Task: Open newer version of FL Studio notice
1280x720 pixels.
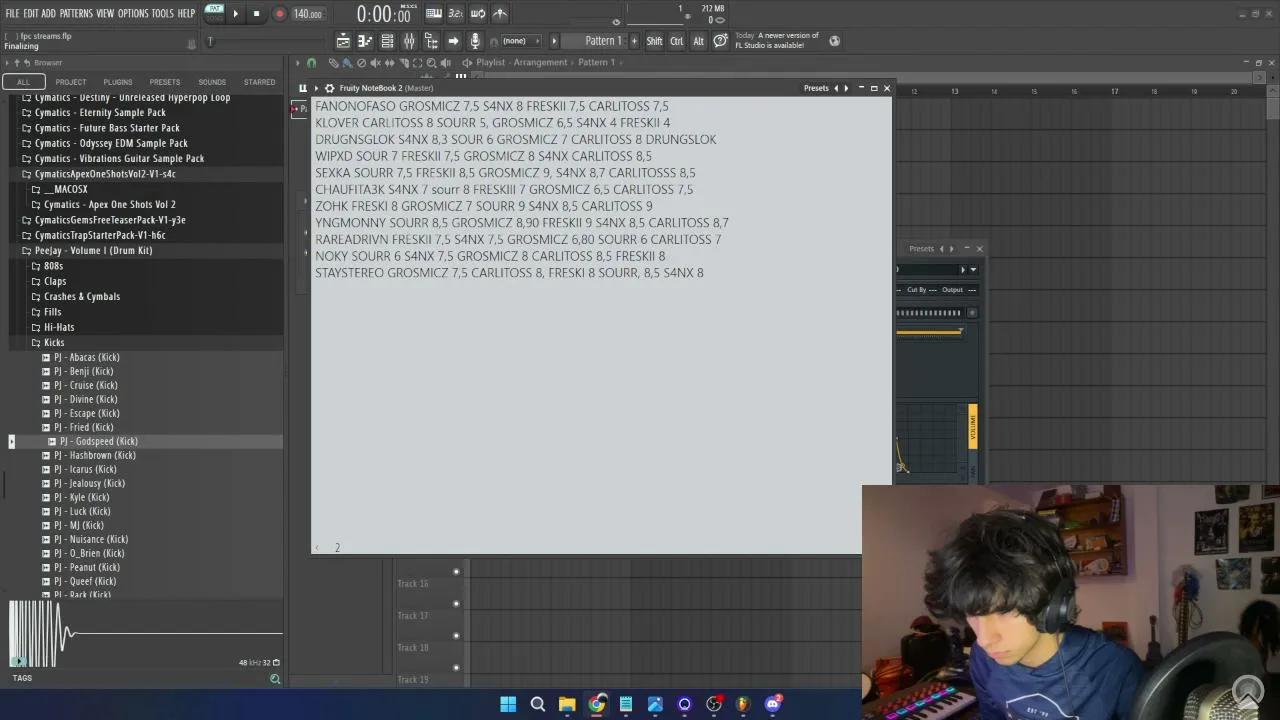Action: click(777, 40)
